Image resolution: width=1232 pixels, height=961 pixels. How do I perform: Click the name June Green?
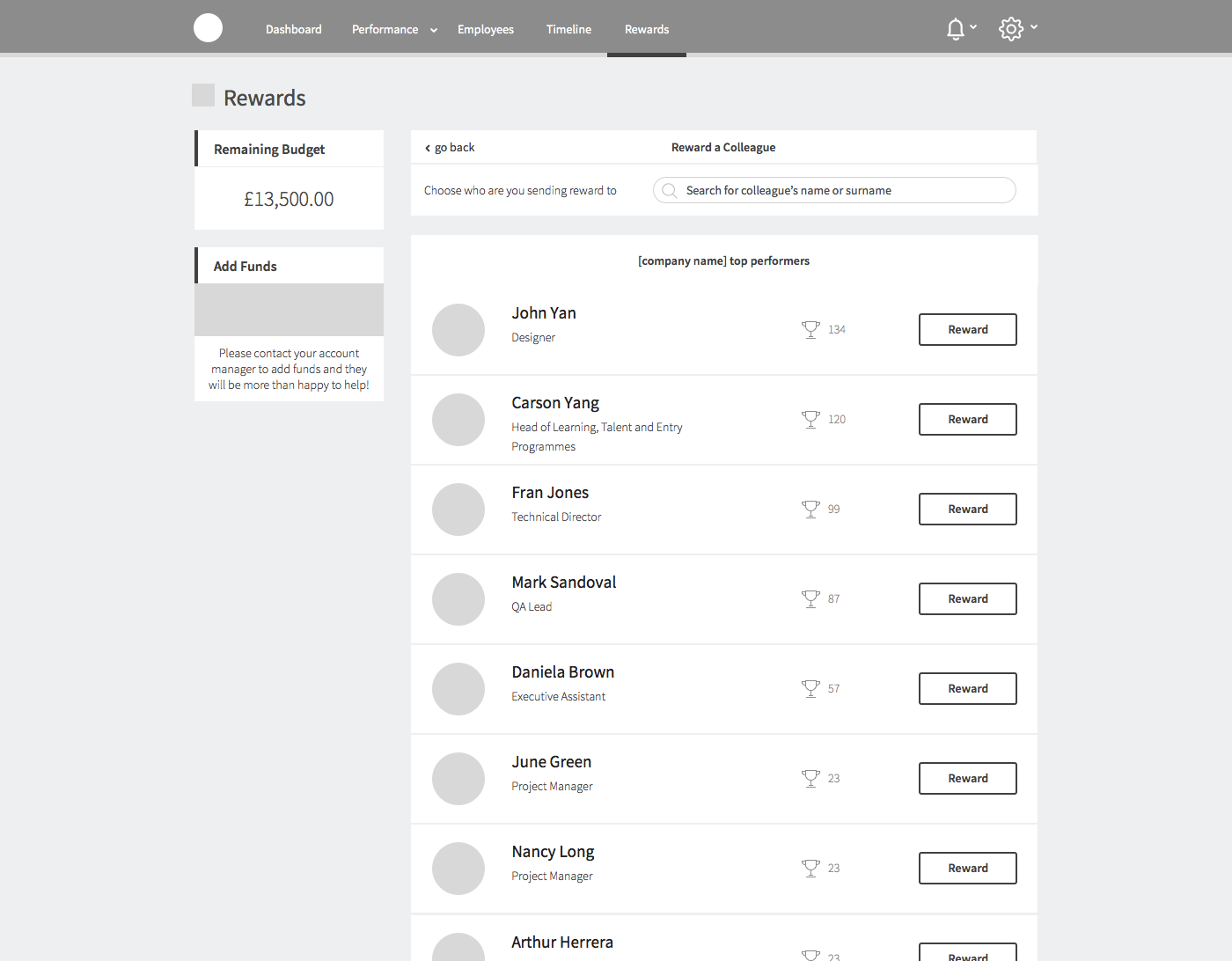(552, 762)
